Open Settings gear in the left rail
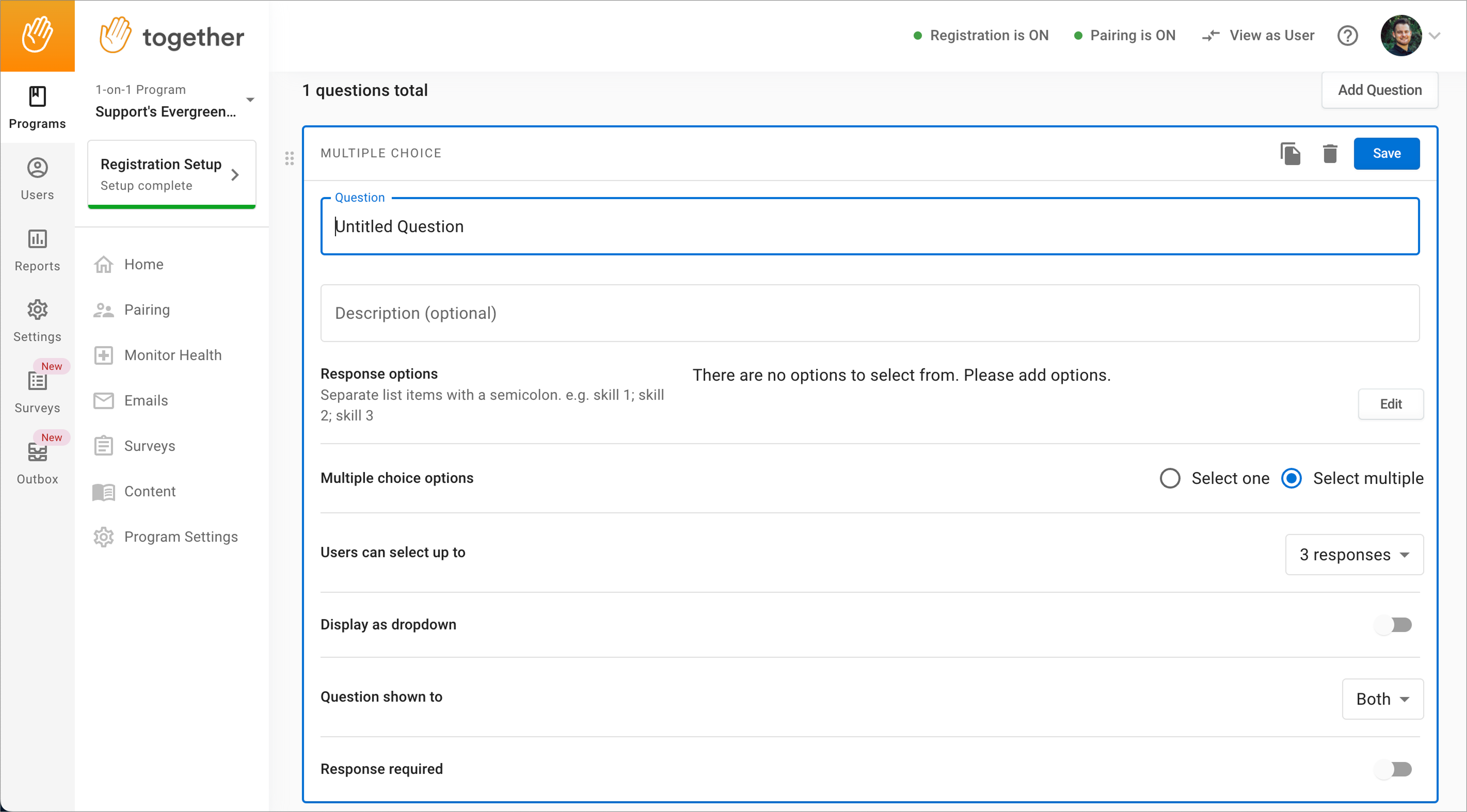Image resolution: width=1467 pixels, height=812 pixels. (x=37, y=321)
